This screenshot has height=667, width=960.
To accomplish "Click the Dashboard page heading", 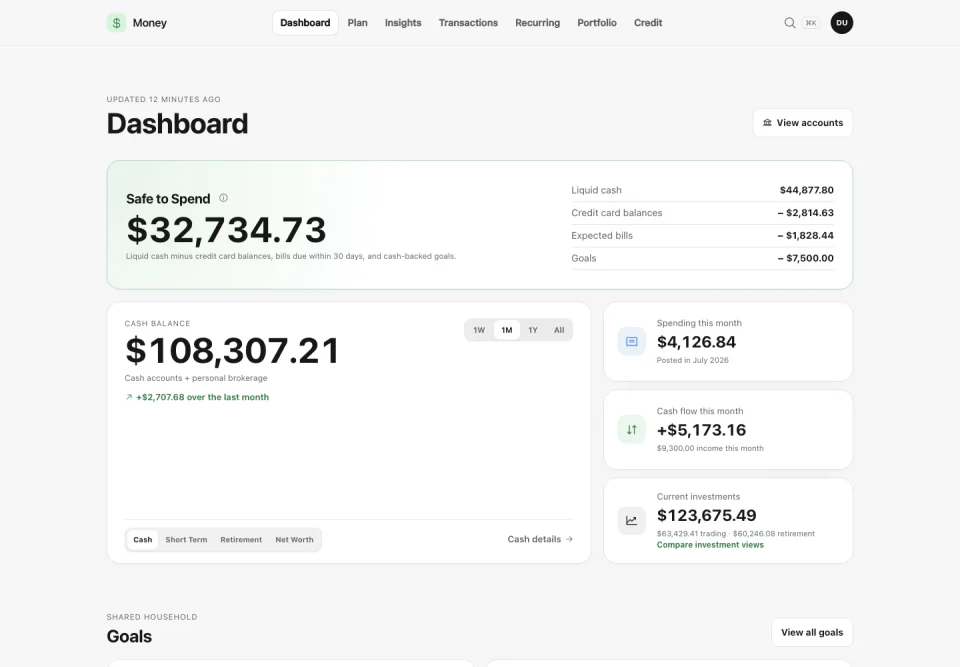I will coord(178,124).
